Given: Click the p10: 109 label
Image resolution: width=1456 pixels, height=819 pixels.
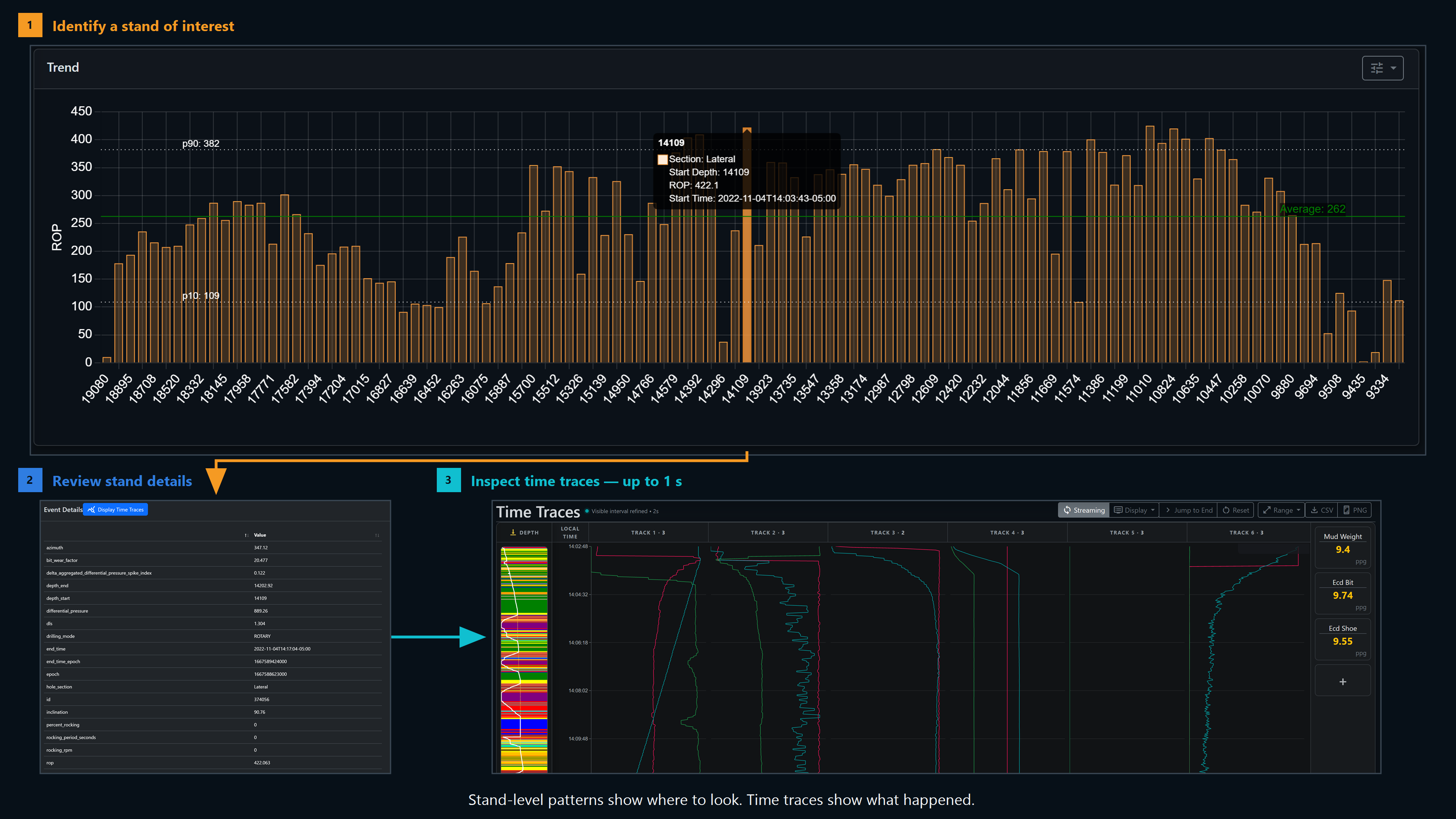Looking at the screenshot, I should click(201, 296).
